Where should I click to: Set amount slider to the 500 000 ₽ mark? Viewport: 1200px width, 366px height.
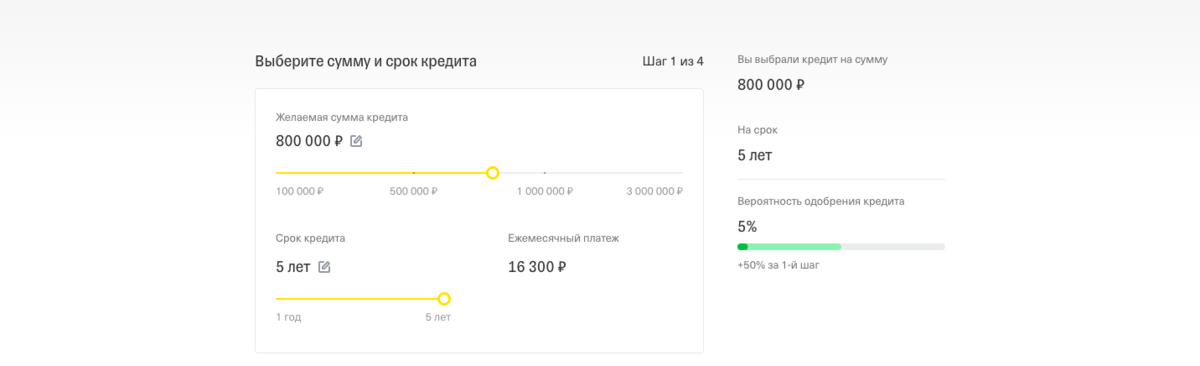(x=414, y=173)
